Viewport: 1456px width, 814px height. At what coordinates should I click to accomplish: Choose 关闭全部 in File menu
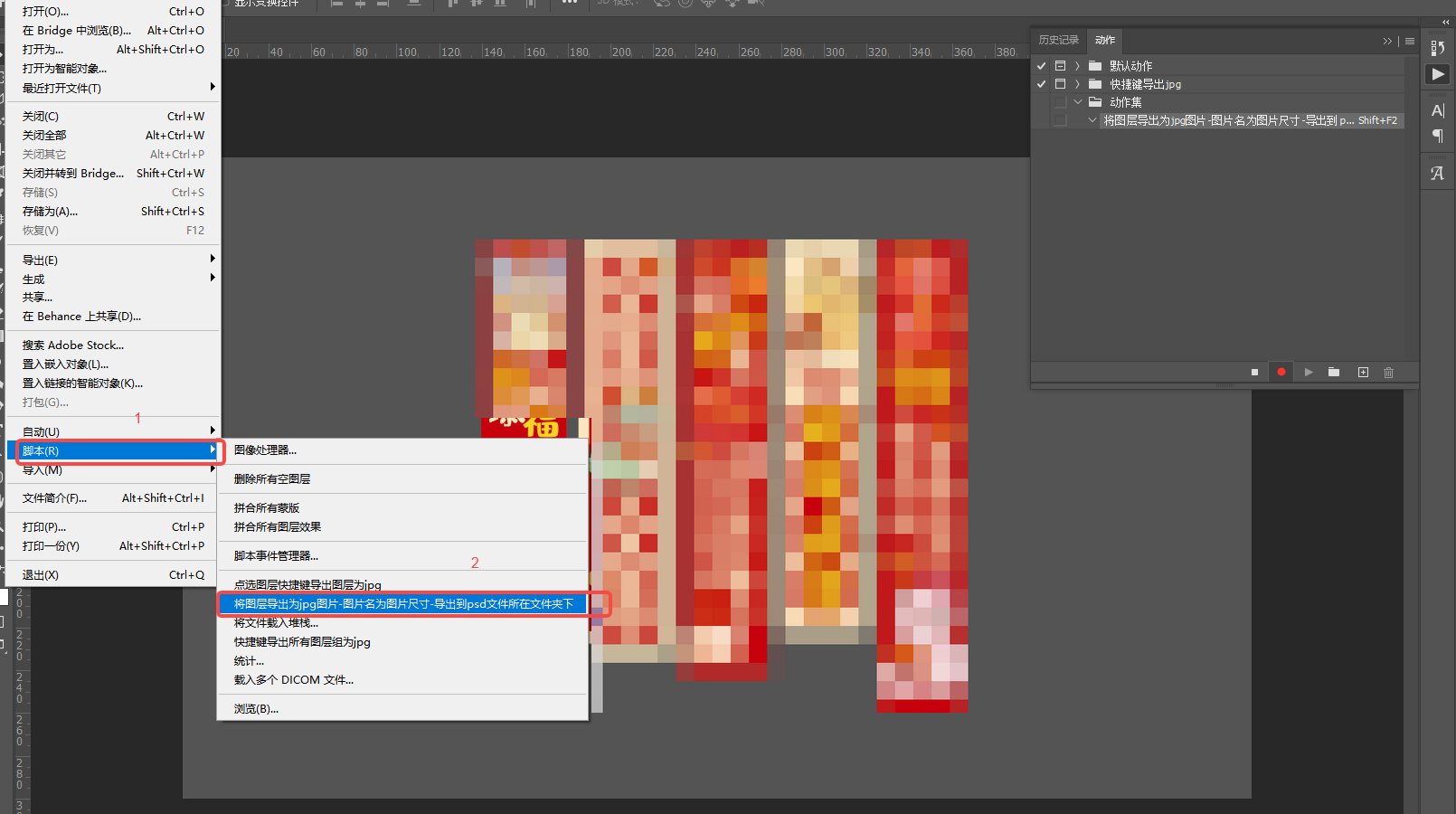click(x=114, y=135)
